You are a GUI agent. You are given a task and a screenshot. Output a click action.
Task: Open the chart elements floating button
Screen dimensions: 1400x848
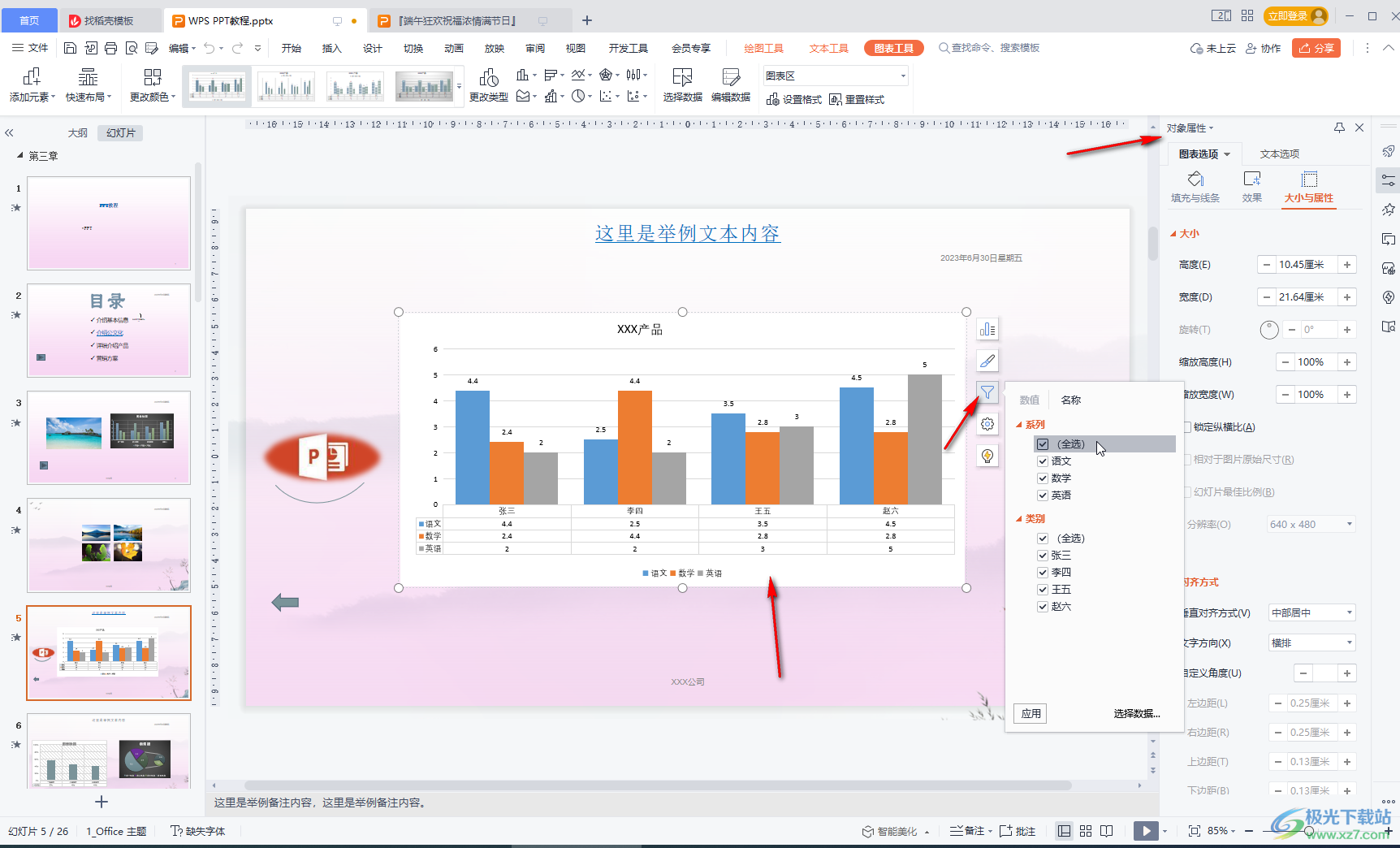987,329
